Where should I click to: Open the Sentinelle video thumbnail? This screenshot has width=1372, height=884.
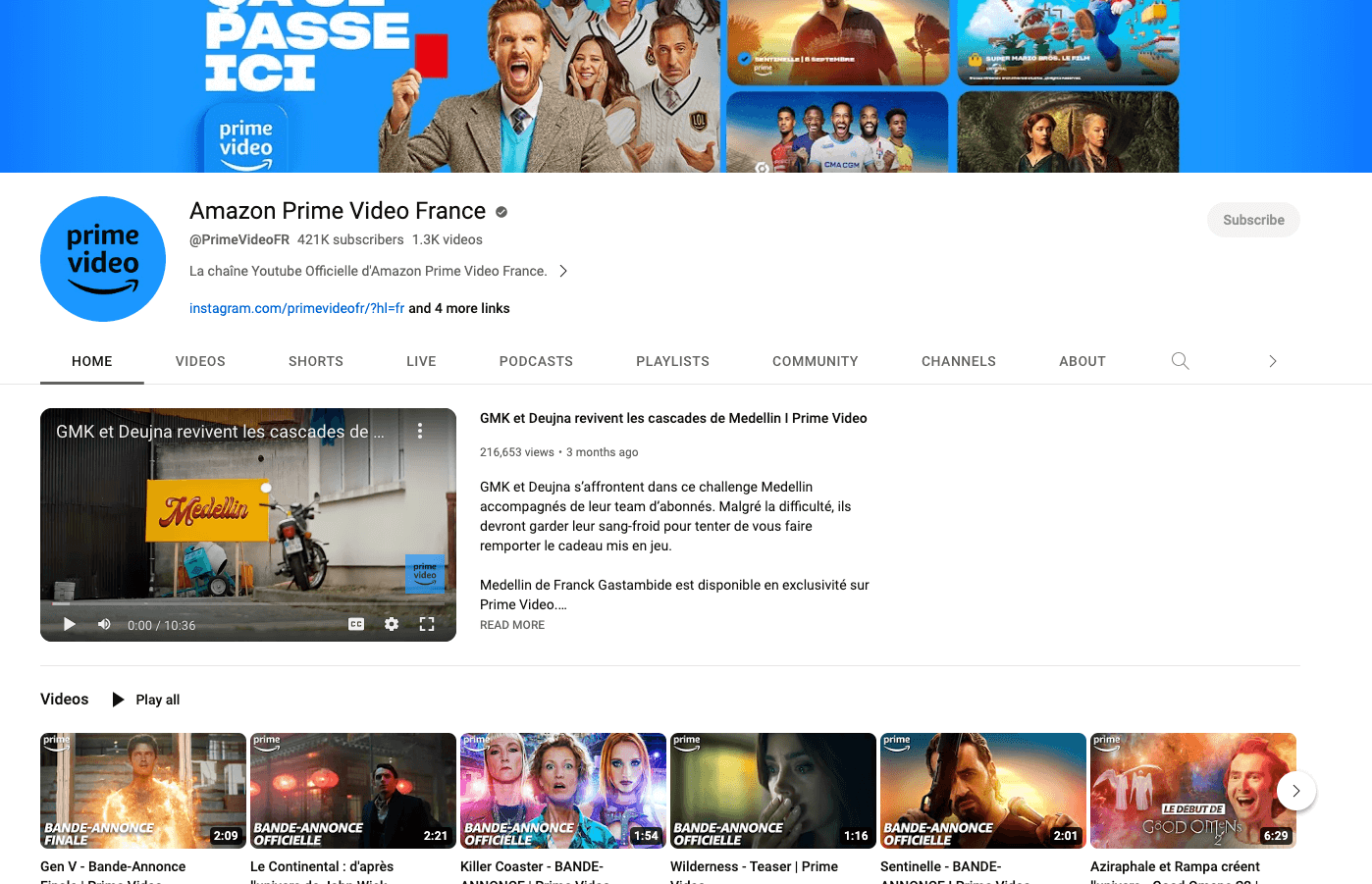[983, 791]
